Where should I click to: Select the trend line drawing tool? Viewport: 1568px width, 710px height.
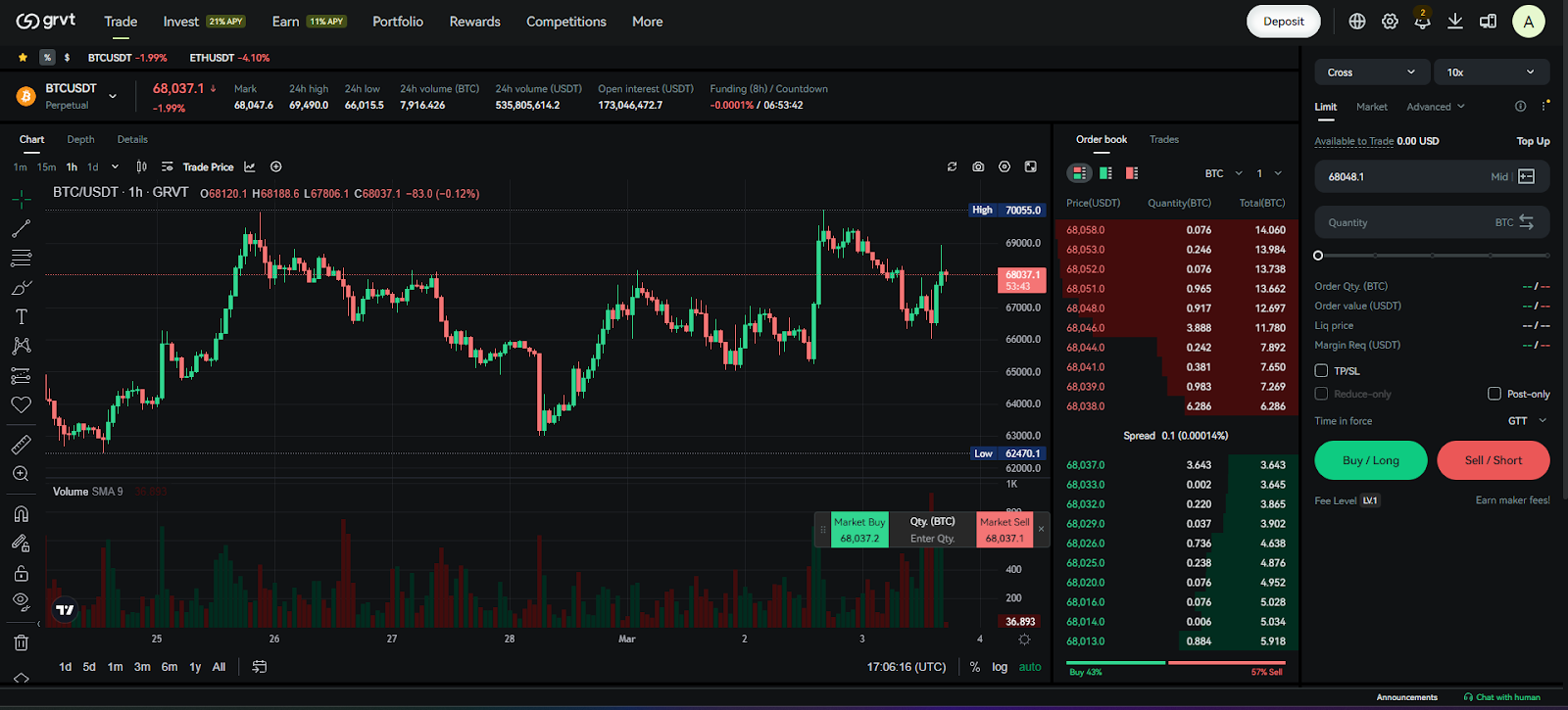(21, 229)
